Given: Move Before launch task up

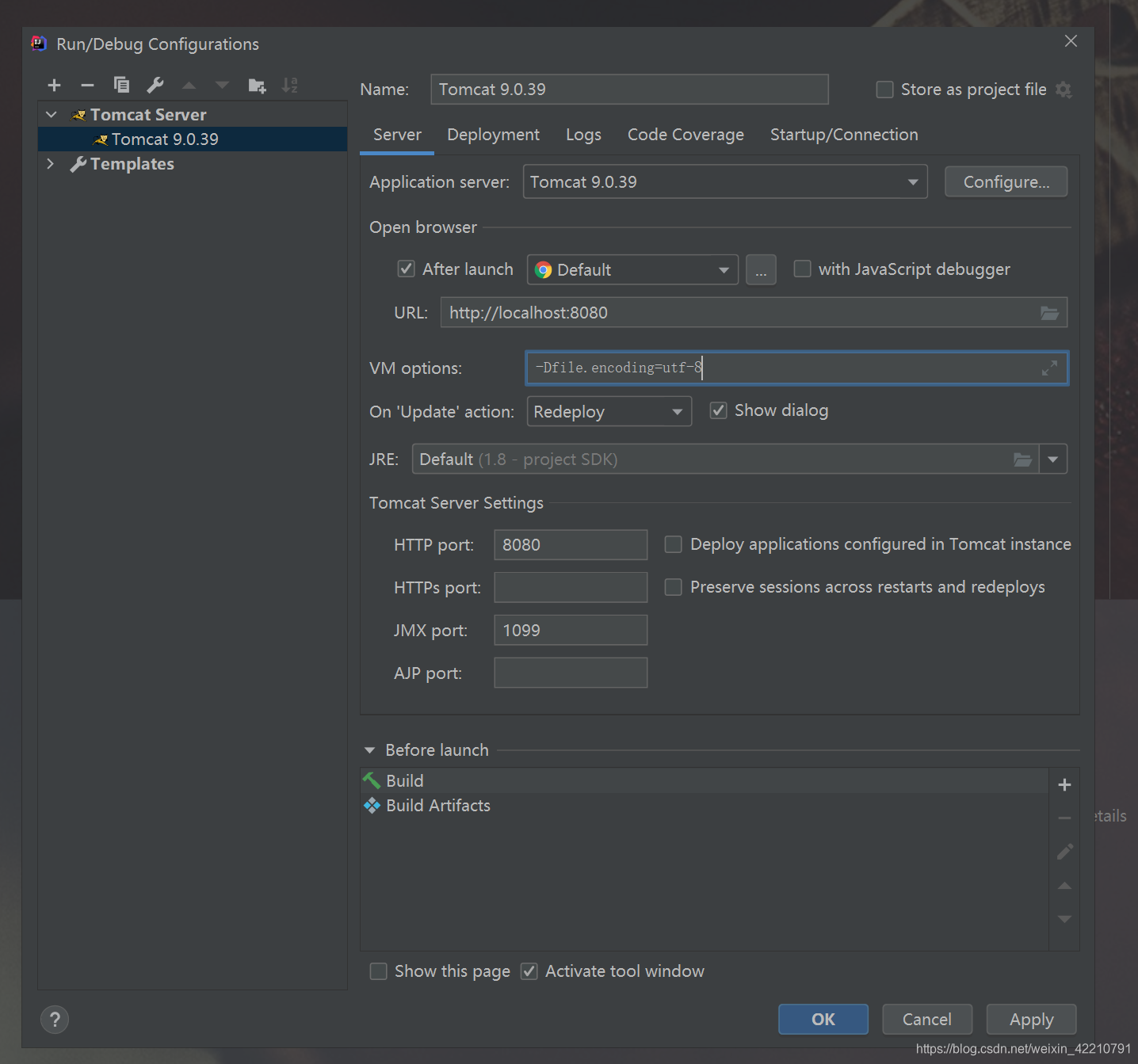Looking at the screenshot, I should pos(1064,886).
